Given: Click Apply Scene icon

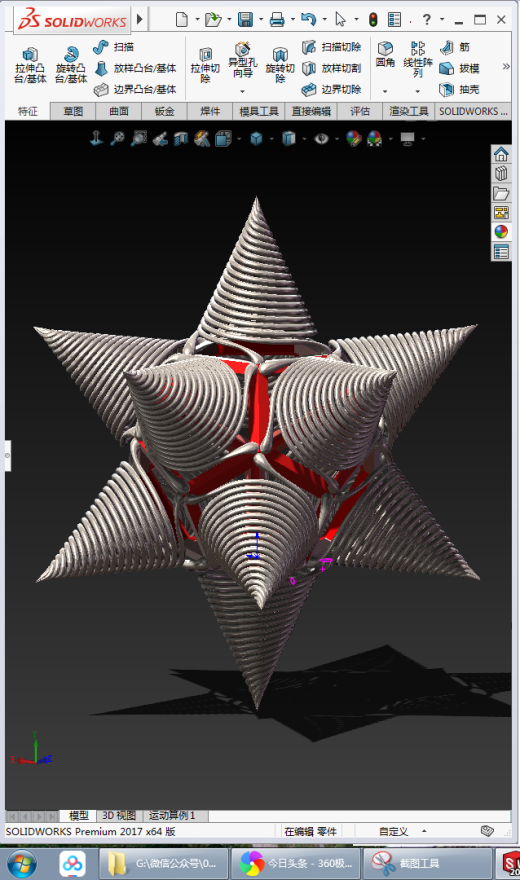Looking at the screenshot, I should (x=374, y=138).
